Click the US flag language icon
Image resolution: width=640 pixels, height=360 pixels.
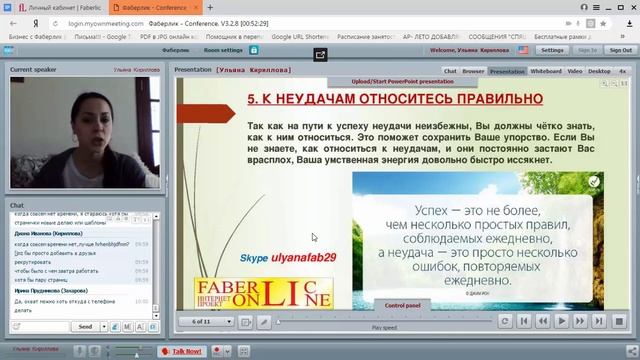[523, 50]
